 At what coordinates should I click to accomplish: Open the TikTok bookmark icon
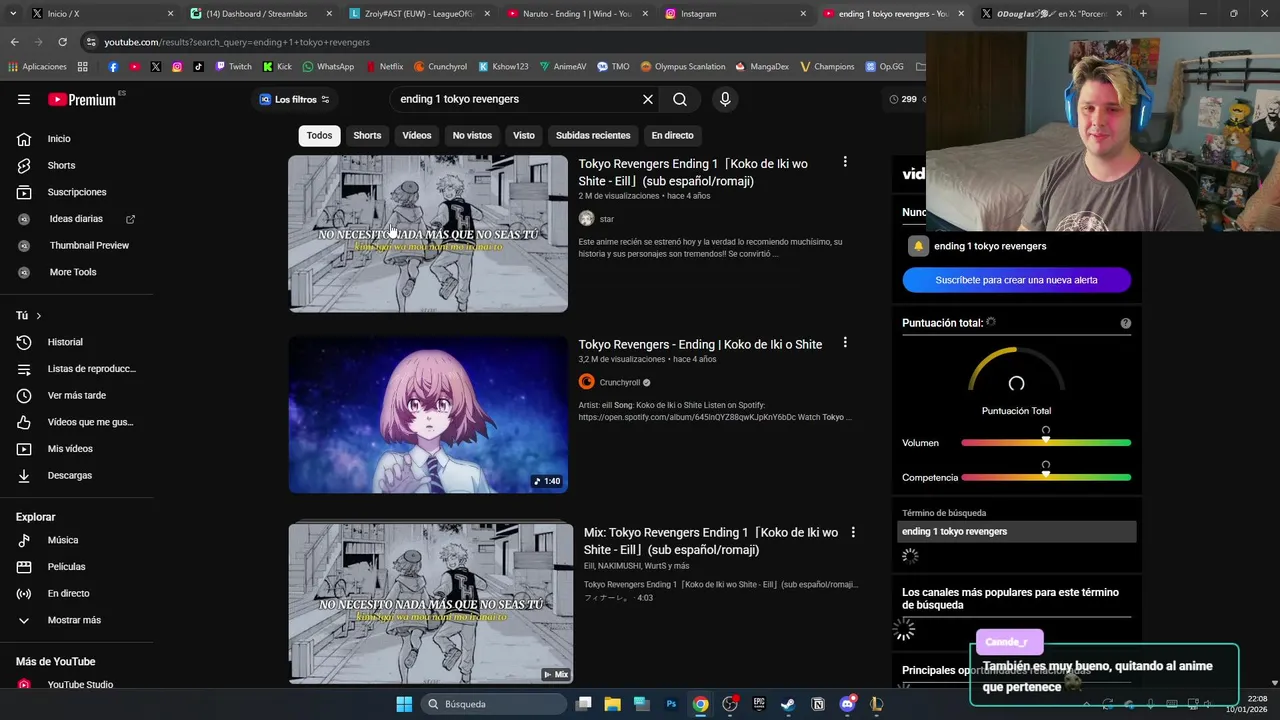coord(198,67)
